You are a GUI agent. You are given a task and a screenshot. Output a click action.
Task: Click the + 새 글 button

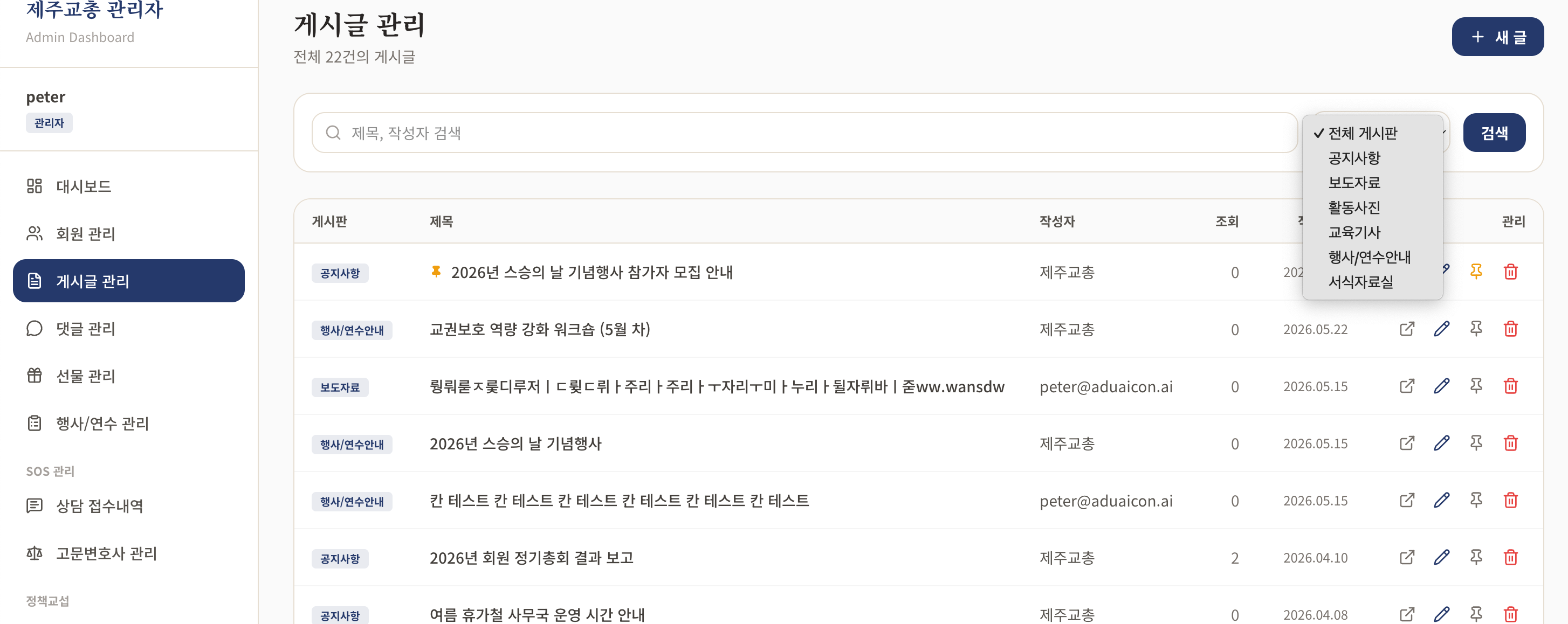[x=1497, y=37]
